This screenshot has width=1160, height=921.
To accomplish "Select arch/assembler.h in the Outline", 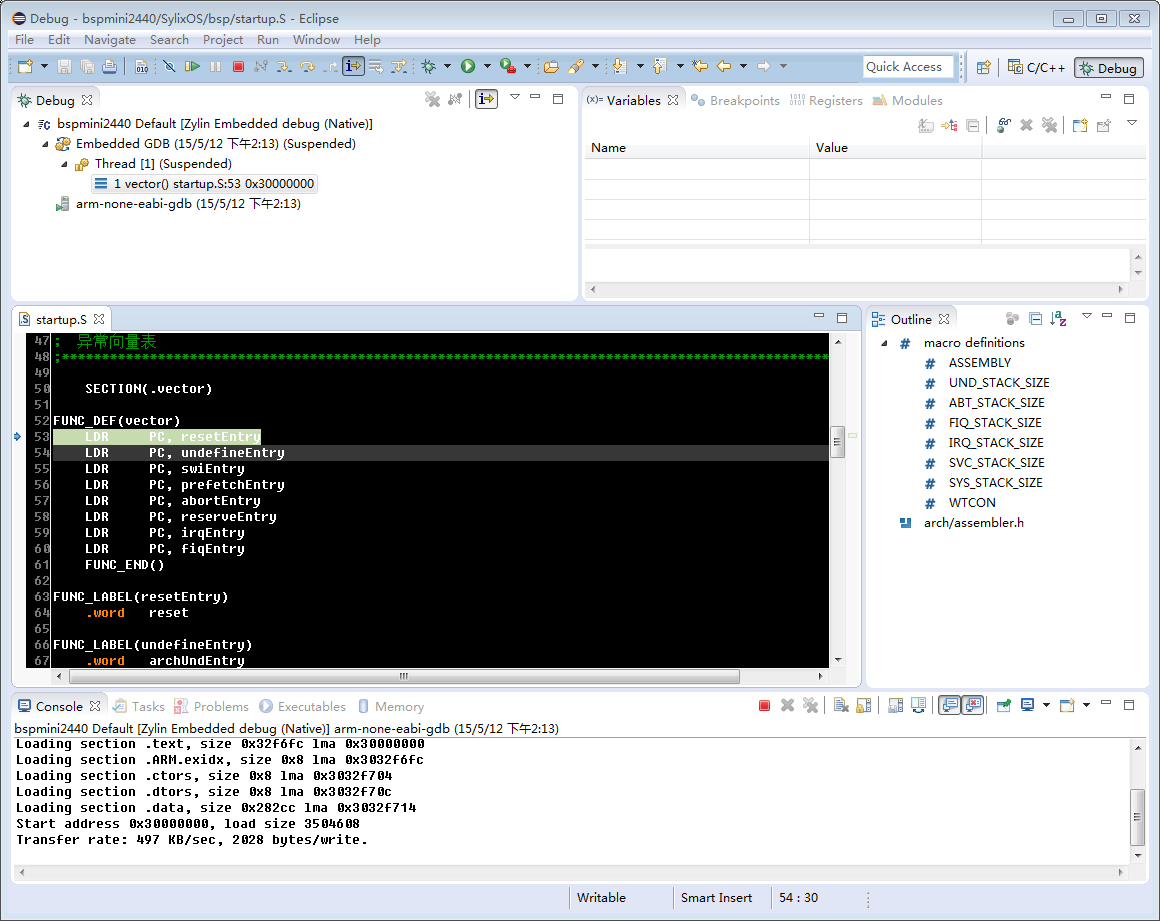I will [x=974, y=523].
